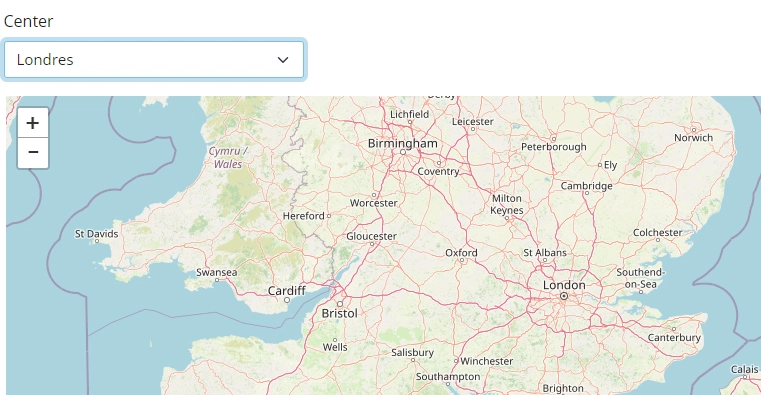Click the Peterborough city marker

tap(553, 139)
